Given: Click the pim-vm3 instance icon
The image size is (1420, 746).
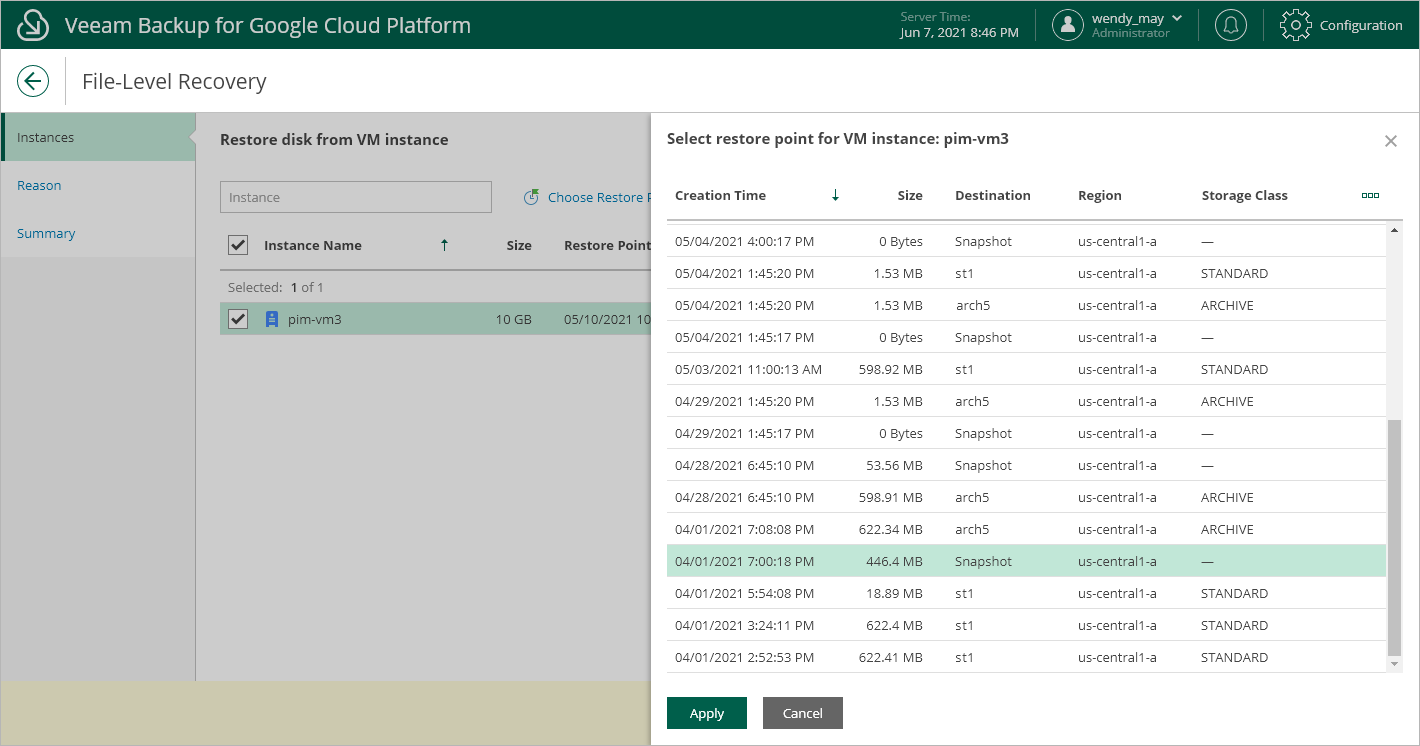Looking at the screenshot, I should click(271, 319).
